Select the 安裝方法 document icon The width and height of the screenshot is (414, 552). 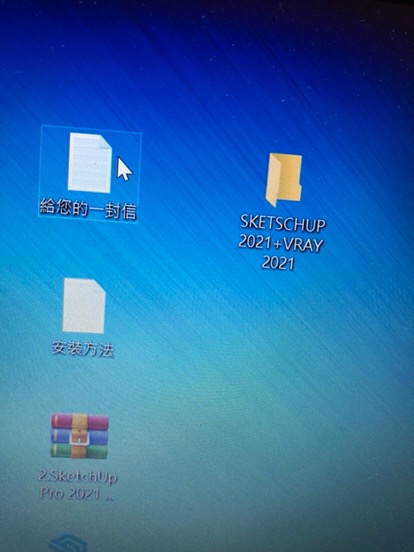[84, 306]
